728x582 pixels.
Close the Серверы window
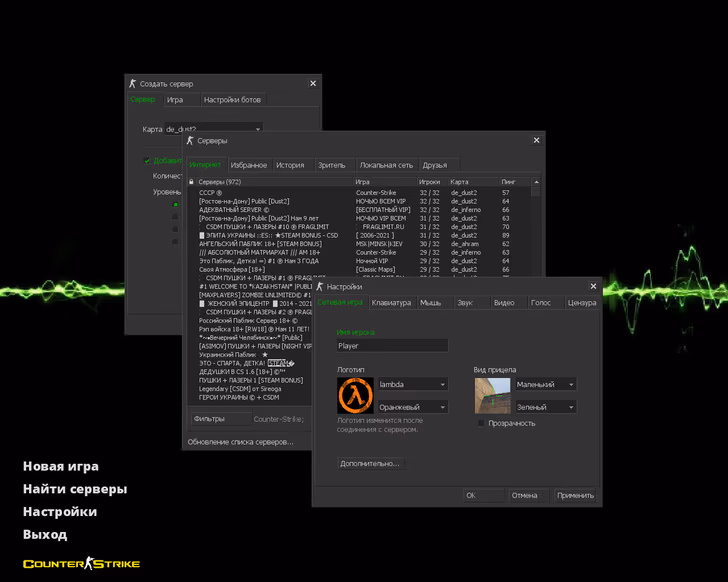[x=536, y=141]
